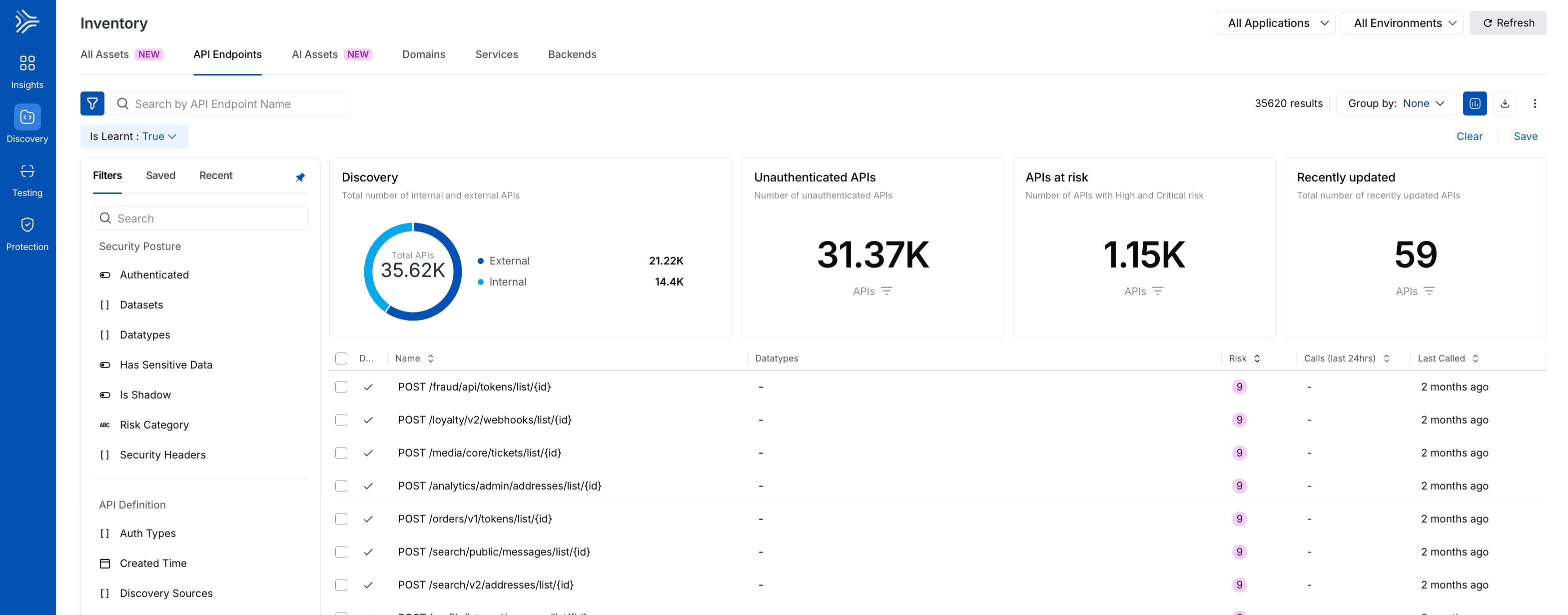Viewport: 1568px width, 615px height.
Task: Open the Group by None dropdown
Action: pos(1396,103)
